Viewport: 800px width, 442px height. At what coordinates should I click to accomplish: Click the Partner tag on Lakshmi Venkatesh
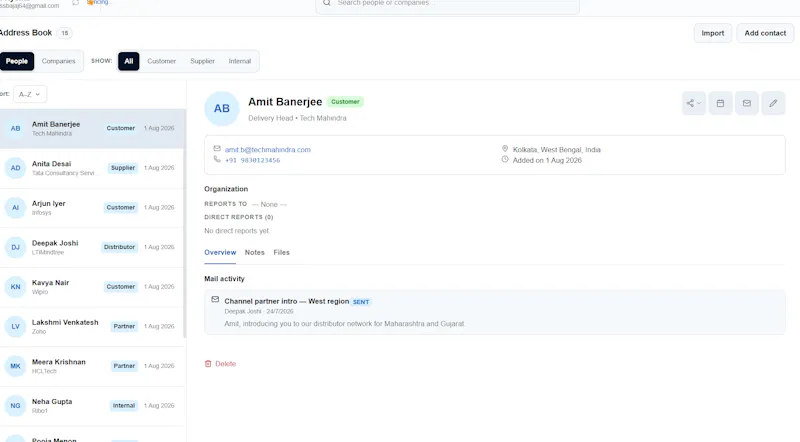(124, 327)
